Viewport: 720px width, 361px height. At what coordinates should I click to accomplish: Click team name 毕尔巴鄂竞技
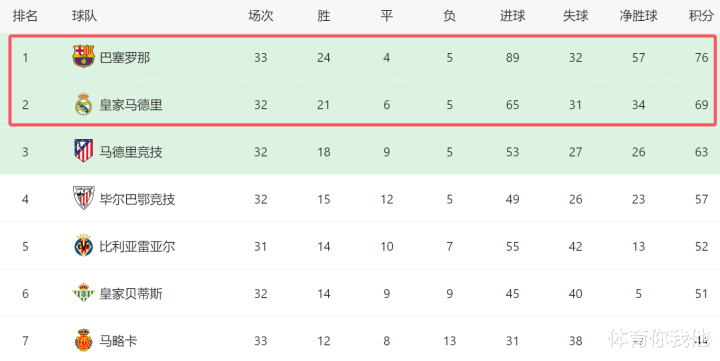point(137,199)
